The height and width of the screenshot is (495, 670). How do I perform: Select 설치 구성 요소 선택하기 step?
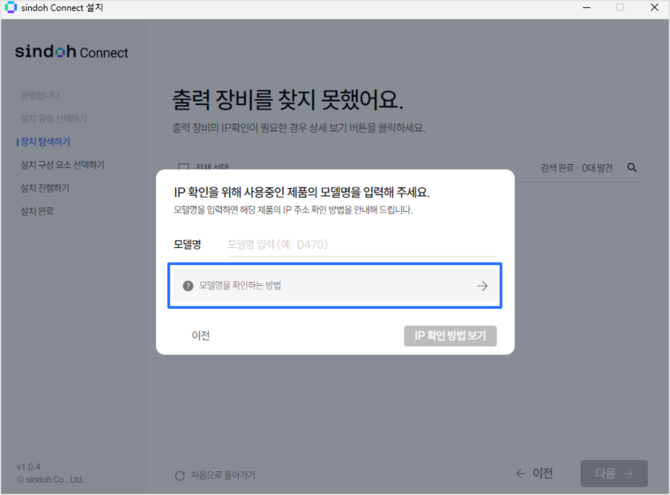click(x=62, y=165)
